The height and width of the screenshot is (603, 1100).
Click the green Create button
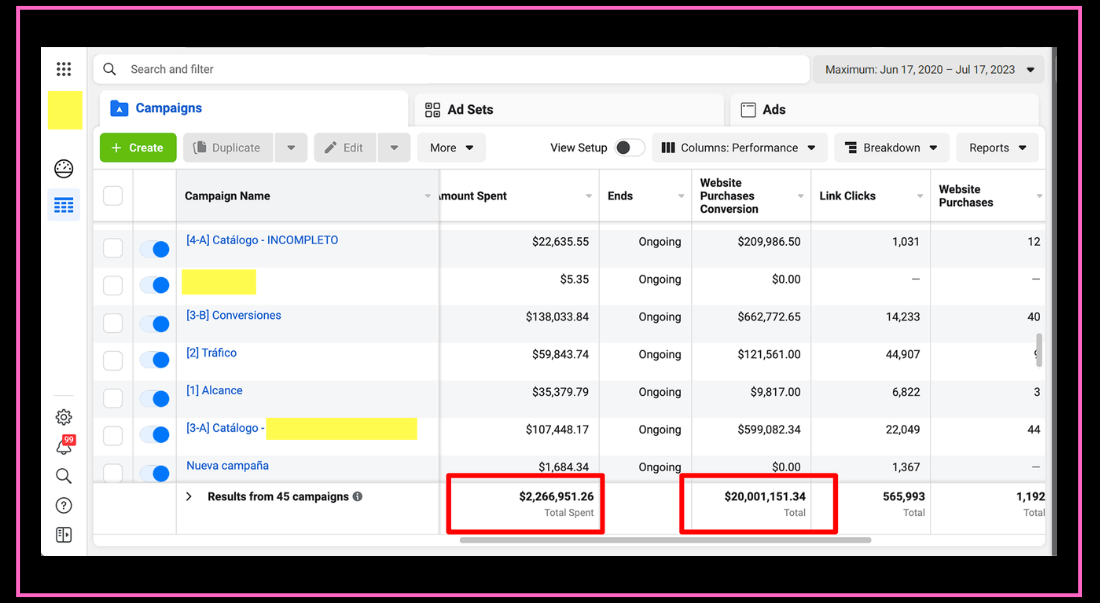(x=138, y=148)
